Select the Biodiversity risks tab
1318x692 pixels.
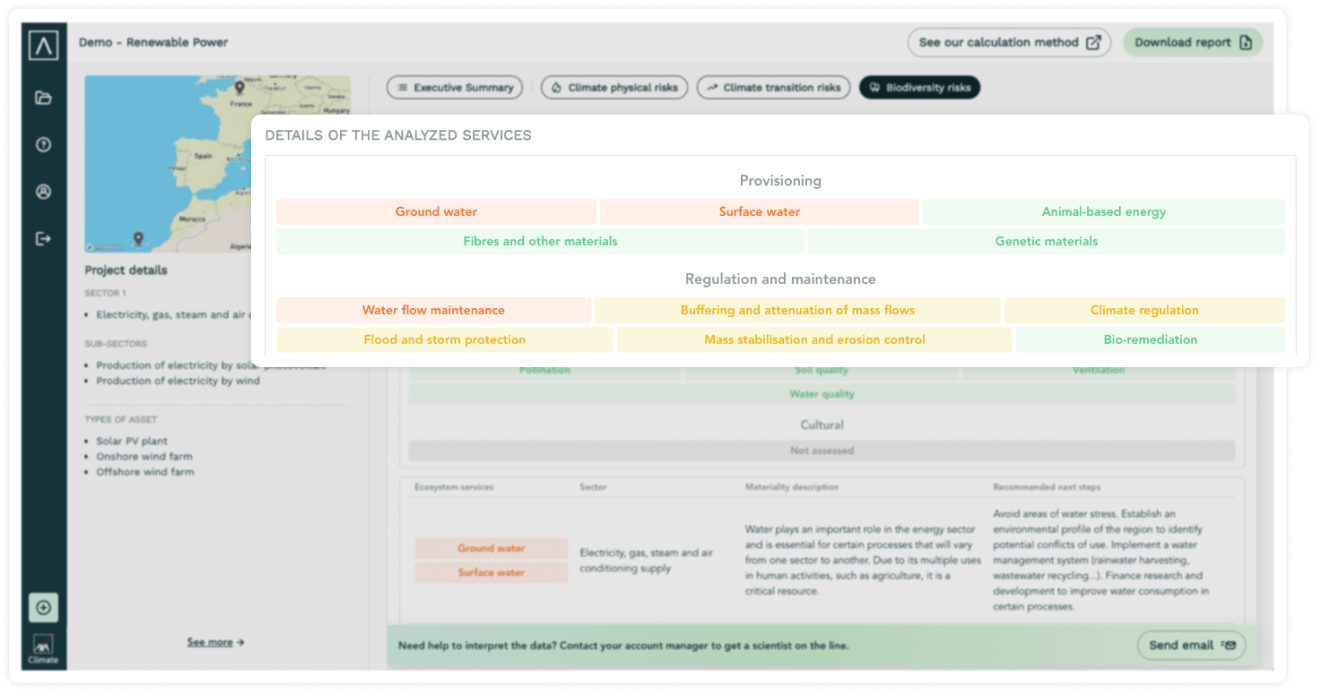click(x=920, y=88)
